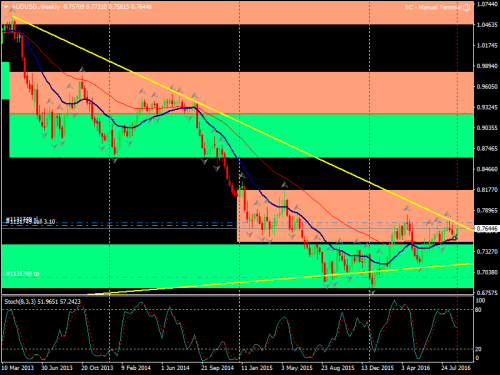The width and height of the screenshot is (500, 375).
Task: Select the #1131749 tp take-profit line label
Action: tap(22, 274)
